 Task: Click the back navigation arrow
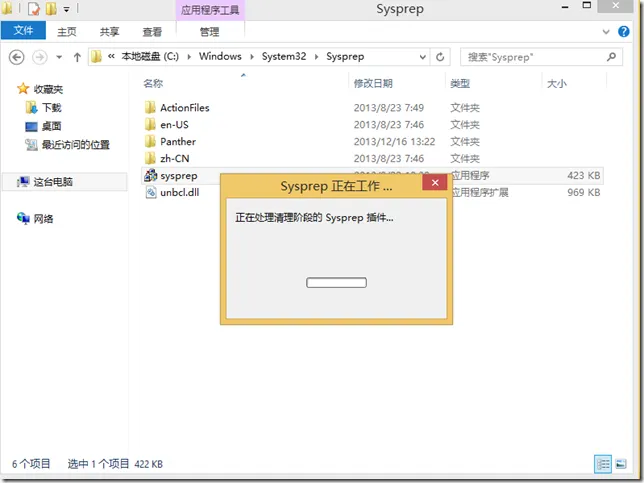coord(16,57)
